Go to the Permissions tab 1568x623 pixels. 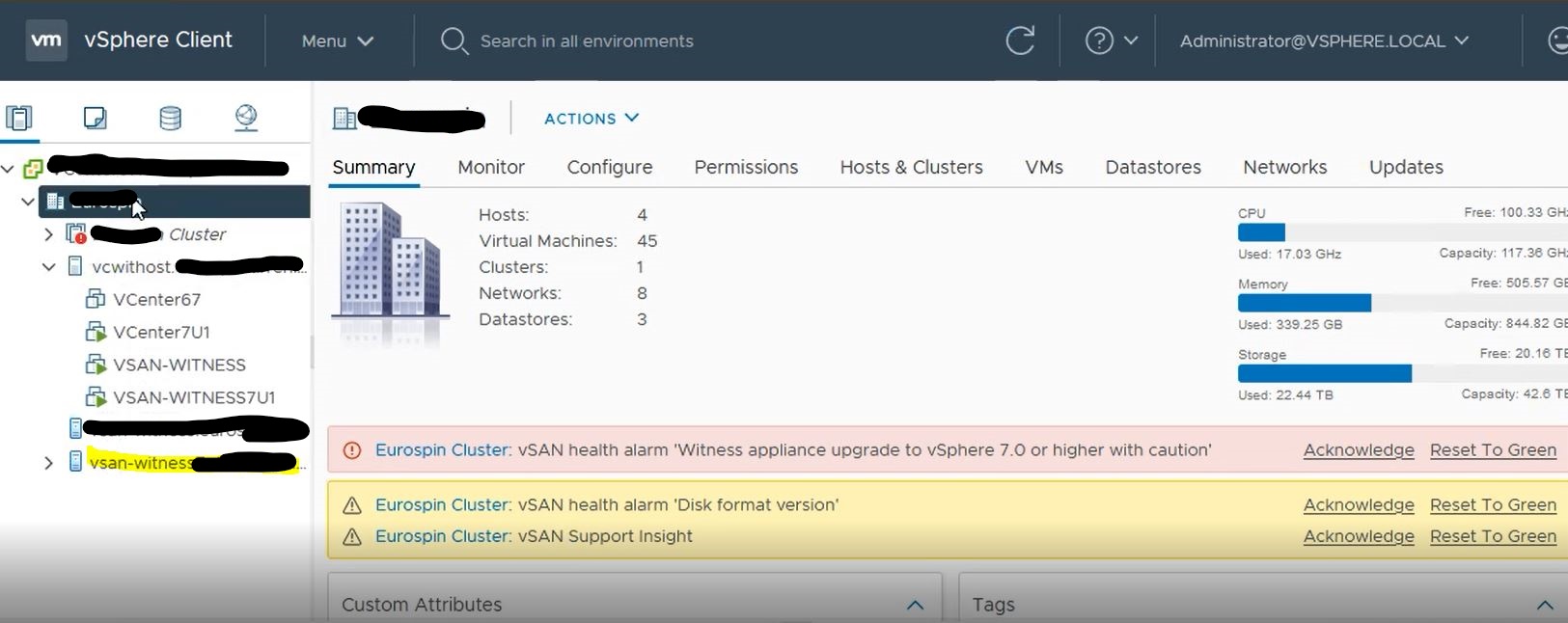point(746,167)
